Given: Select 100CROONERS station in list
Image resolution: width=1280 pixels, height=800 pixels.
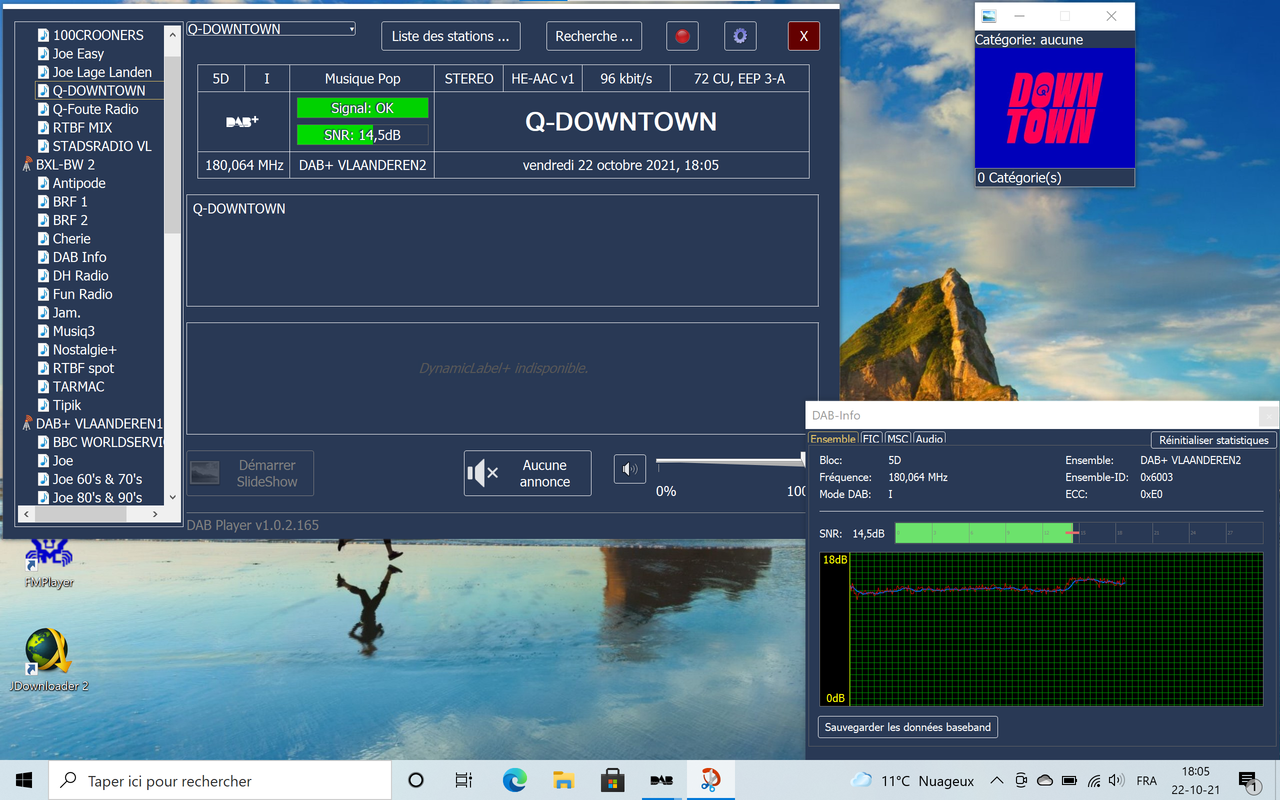Looking at the screenshot, I should pyautogui.click(x=98, y=35).
